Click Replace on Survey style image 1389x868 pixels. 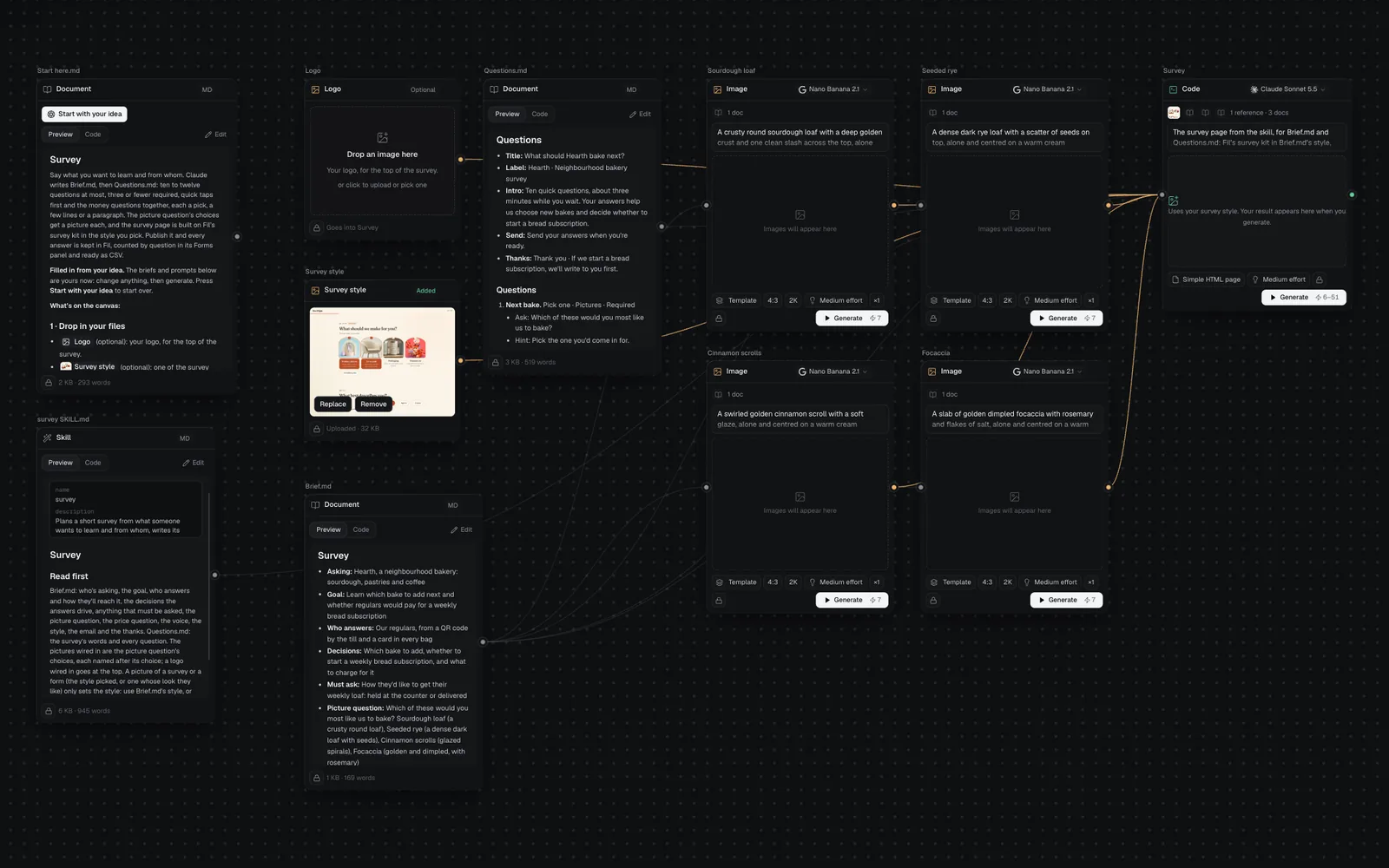coord(332,404)
